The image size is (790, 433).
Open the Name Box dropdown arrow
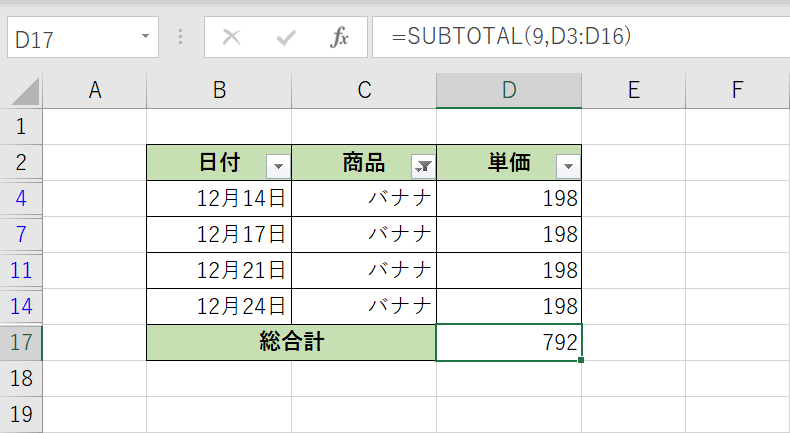(x=145, y=36)
